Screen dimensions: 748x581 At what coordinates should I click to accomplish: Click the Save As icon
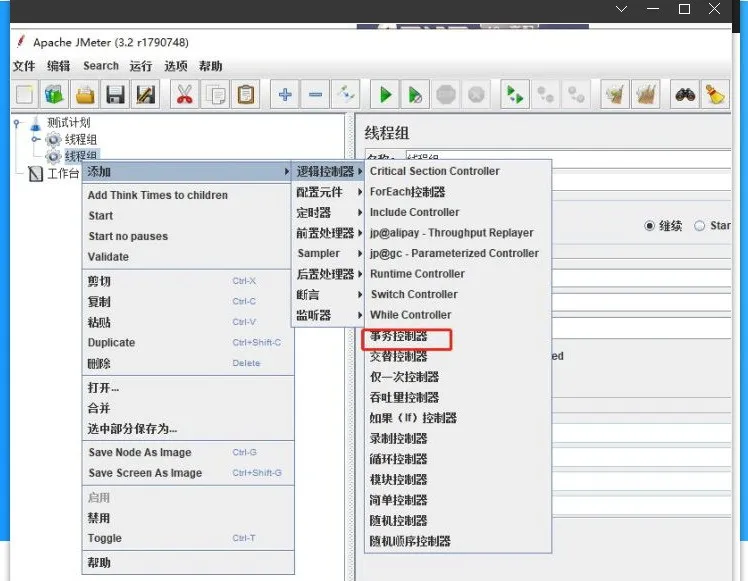click(145, 94)
